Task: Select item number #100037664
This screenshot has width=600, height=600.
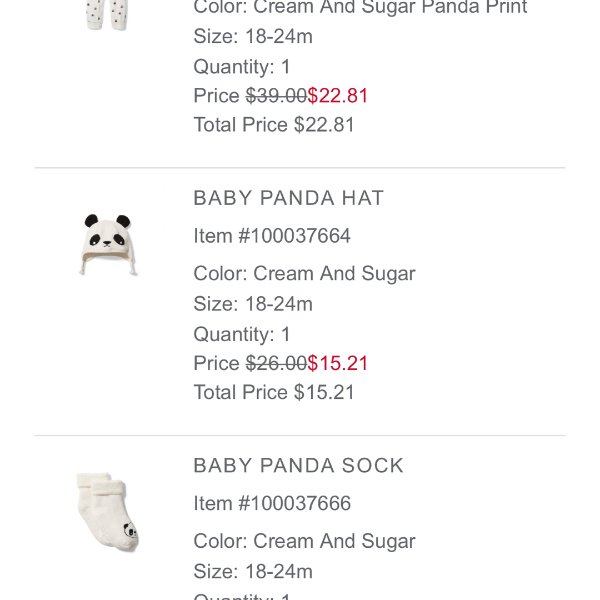Action: tap(294, 236)
